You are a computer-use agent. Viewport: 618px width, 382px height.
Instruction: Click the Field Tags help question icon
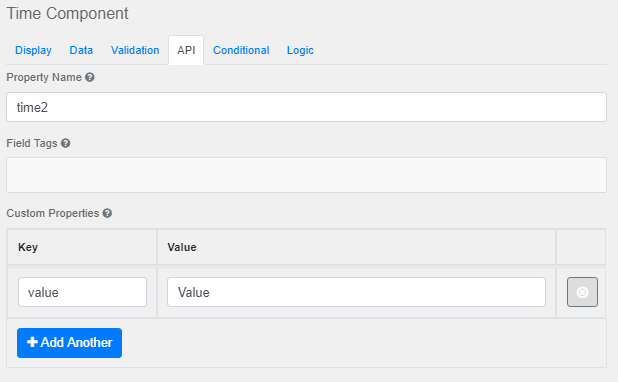66,143
